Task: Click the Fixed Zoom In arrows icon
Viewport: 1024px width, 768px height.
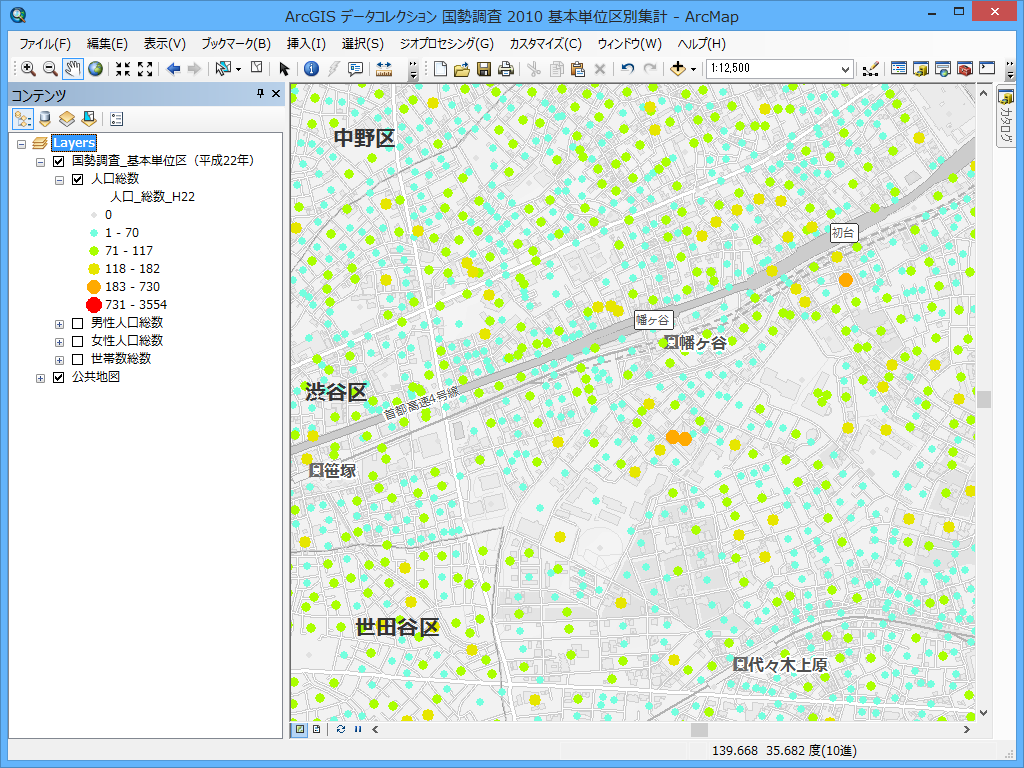Action: [123, 69]
